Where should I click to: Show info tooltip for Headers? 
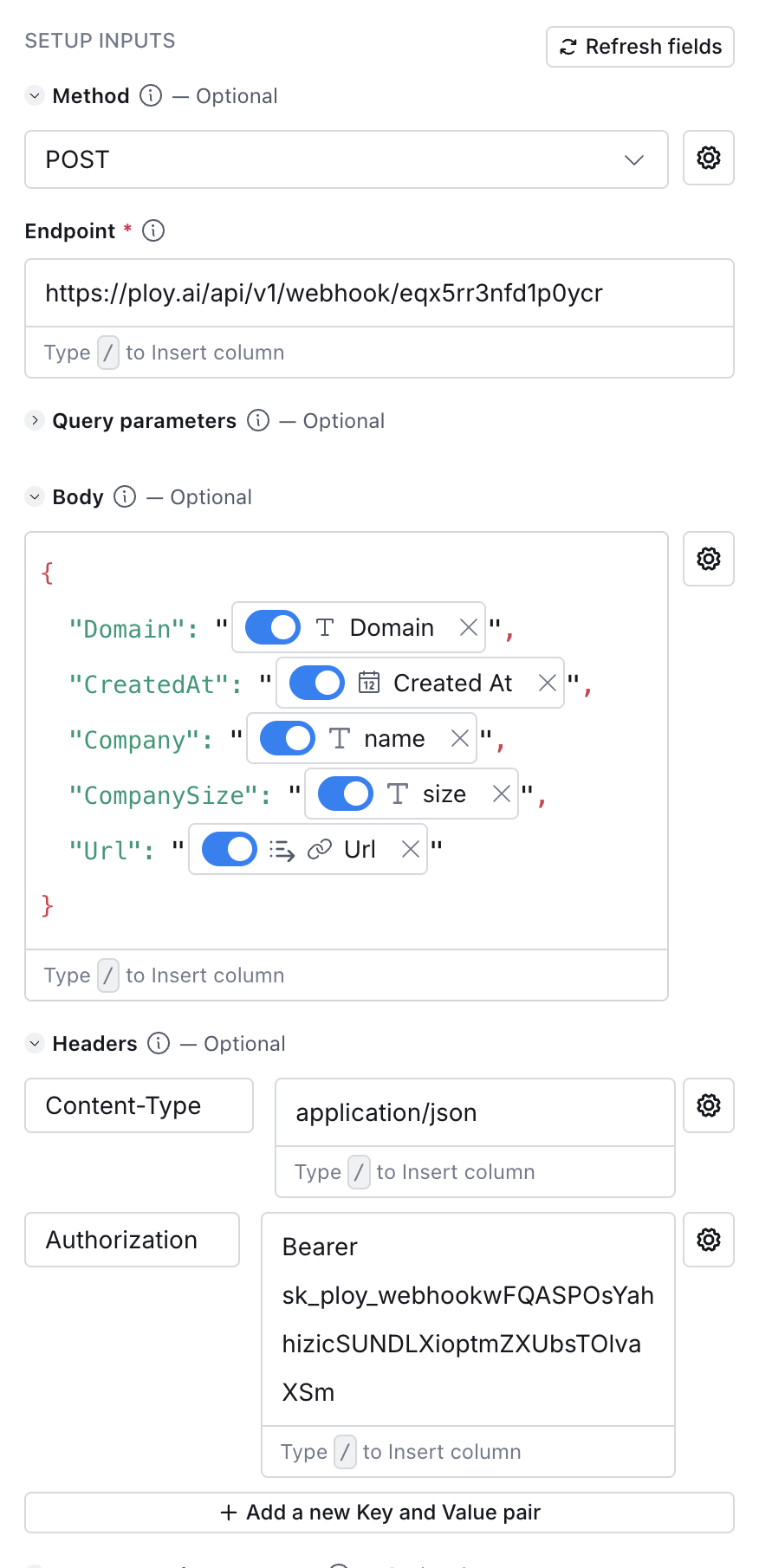pyautogui.click(x=159, y=1043)
